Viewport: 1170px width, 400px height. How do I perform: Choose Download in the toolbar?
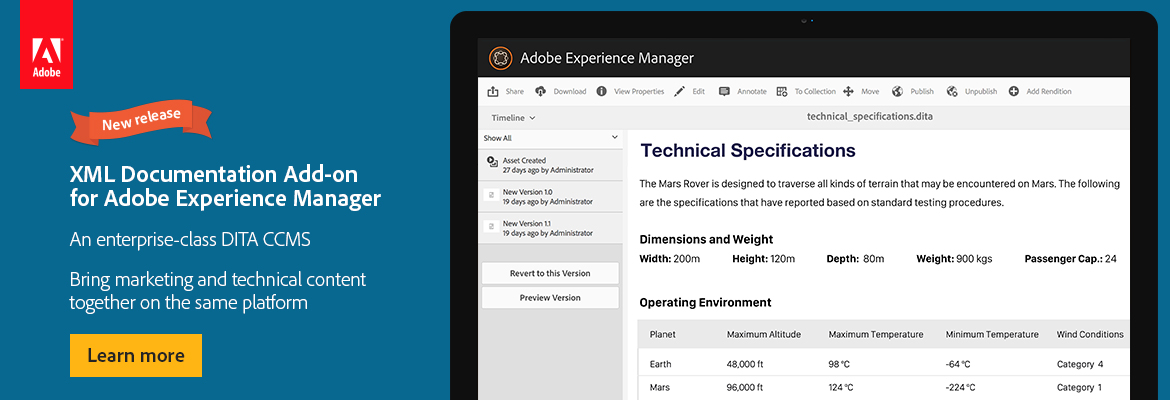(569, 91)
